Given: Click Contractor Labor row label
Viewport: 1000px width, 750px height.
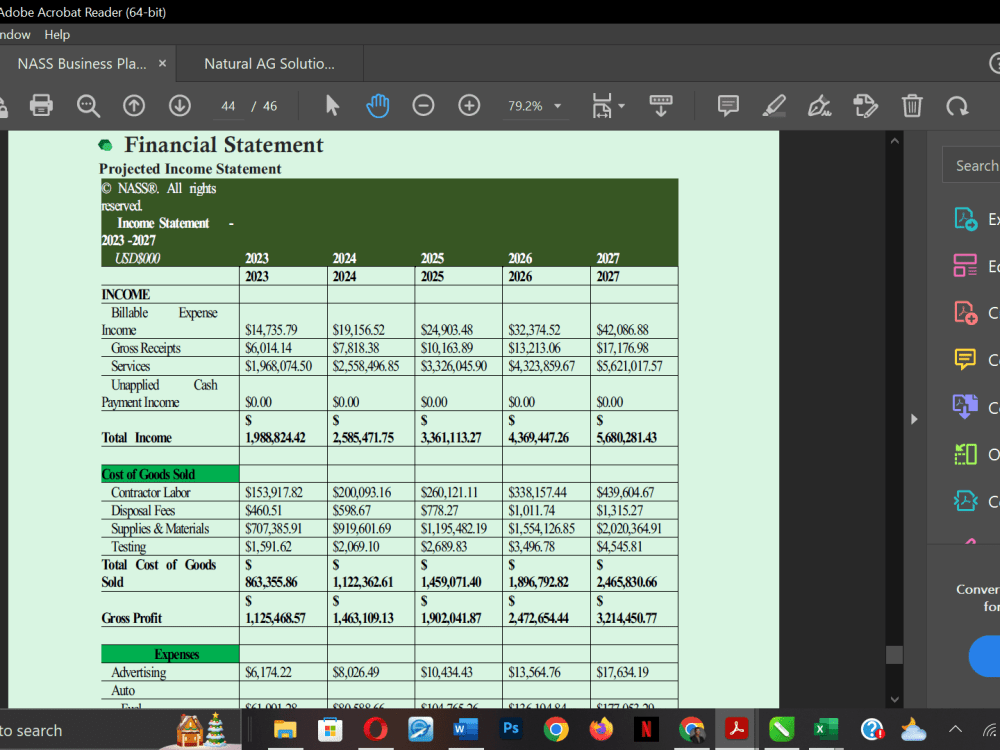Looking at the screenshot, I should (151, 492).
